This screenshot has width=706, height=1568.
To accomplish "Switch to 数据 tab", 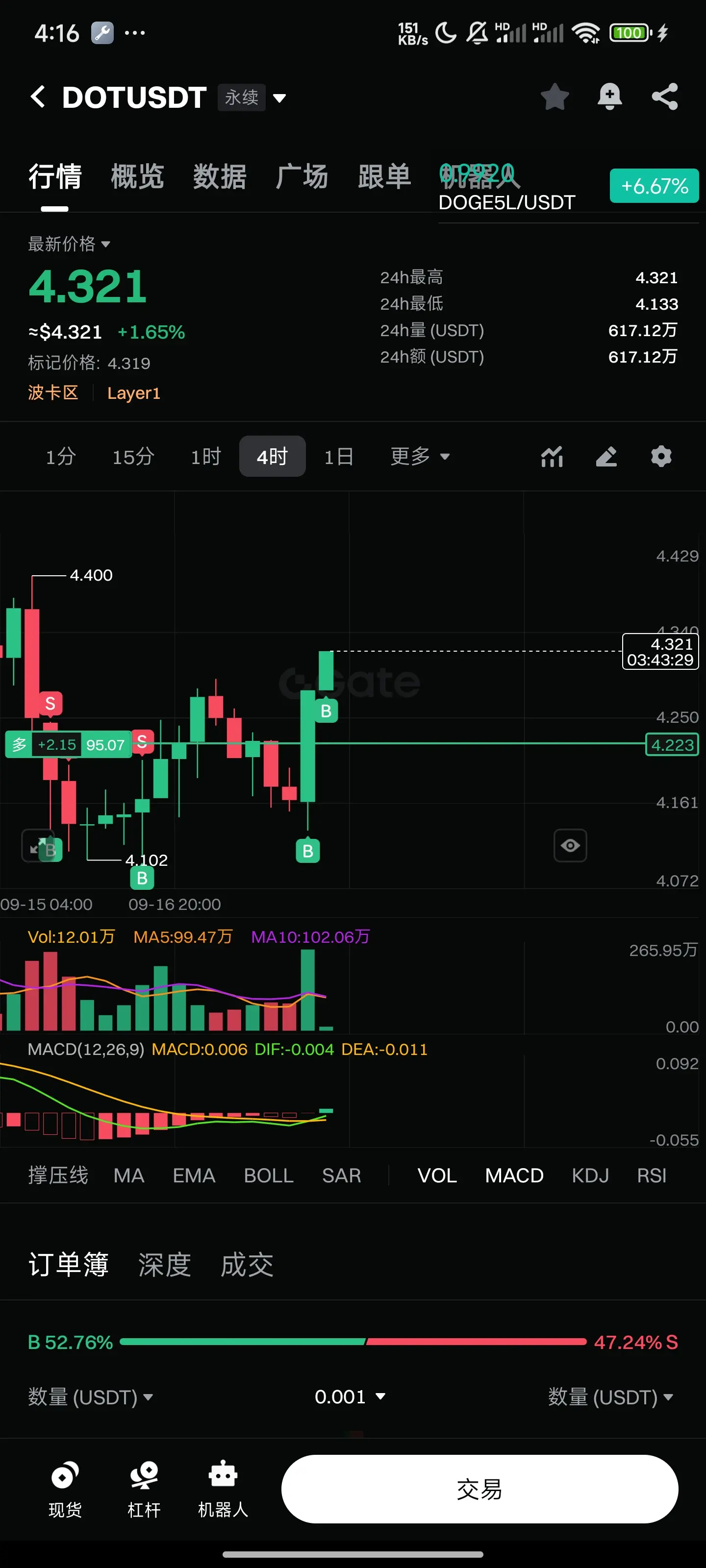I will pos(219,177).
